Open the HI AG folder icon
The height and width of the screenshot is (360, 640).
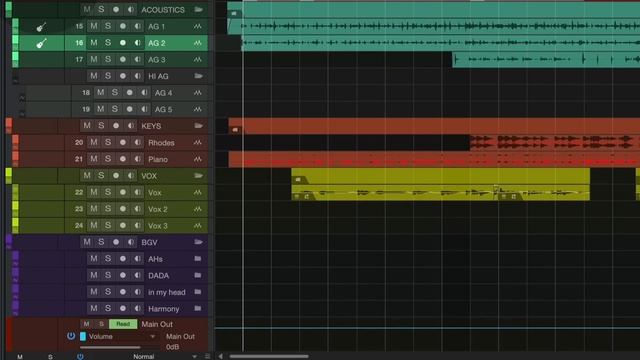[x=198, y=76]
